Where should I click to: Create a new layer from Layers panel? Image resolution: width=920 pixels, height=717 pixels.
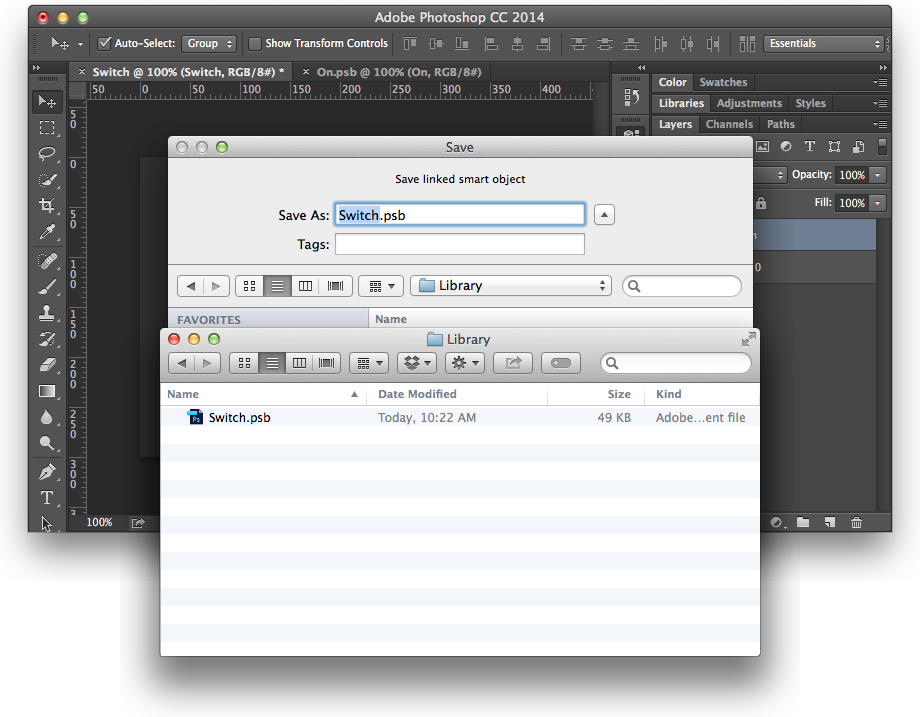(830, 522)
